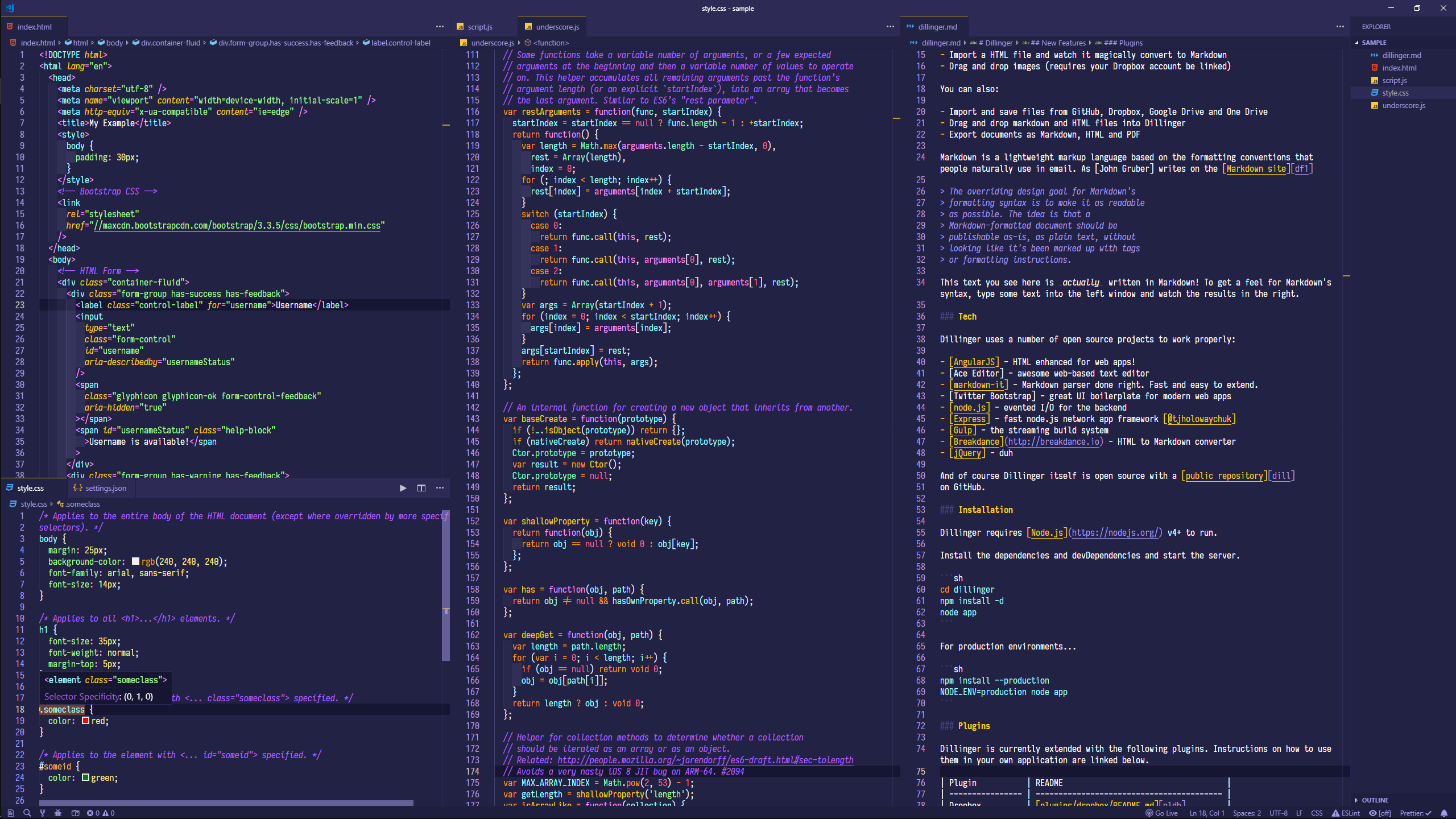Run the style.css file using the play icon
The height and width of the screenshot is (819, 1456).
[x=403, y=488]
